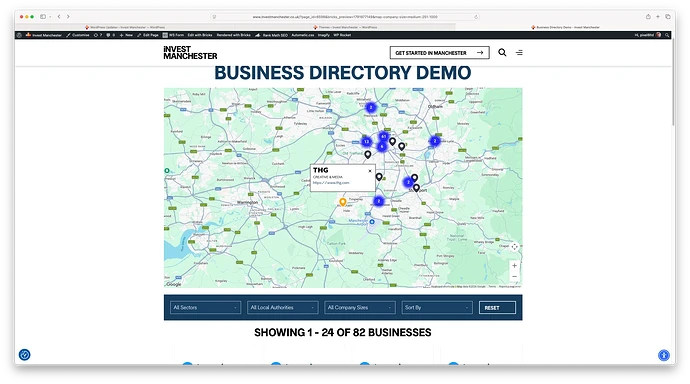Click the cluster marker near Prestwich
Screen dimensions: 690x384
(x=371, y=107)
